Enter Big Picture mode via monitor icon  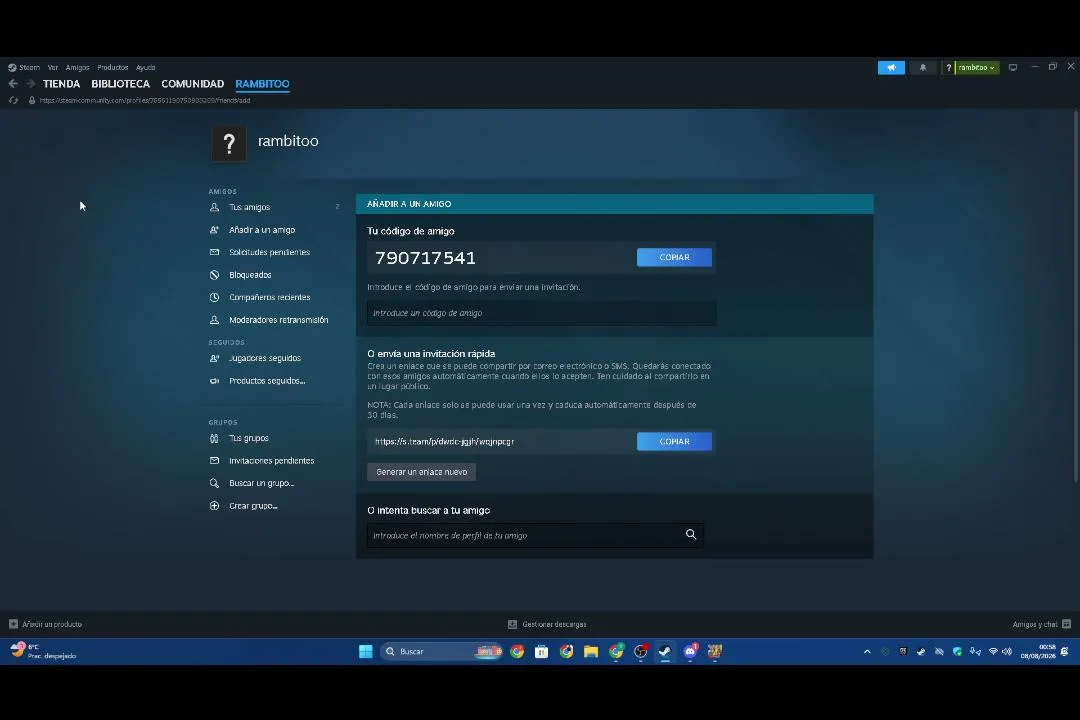click(x=1012, y=68)
